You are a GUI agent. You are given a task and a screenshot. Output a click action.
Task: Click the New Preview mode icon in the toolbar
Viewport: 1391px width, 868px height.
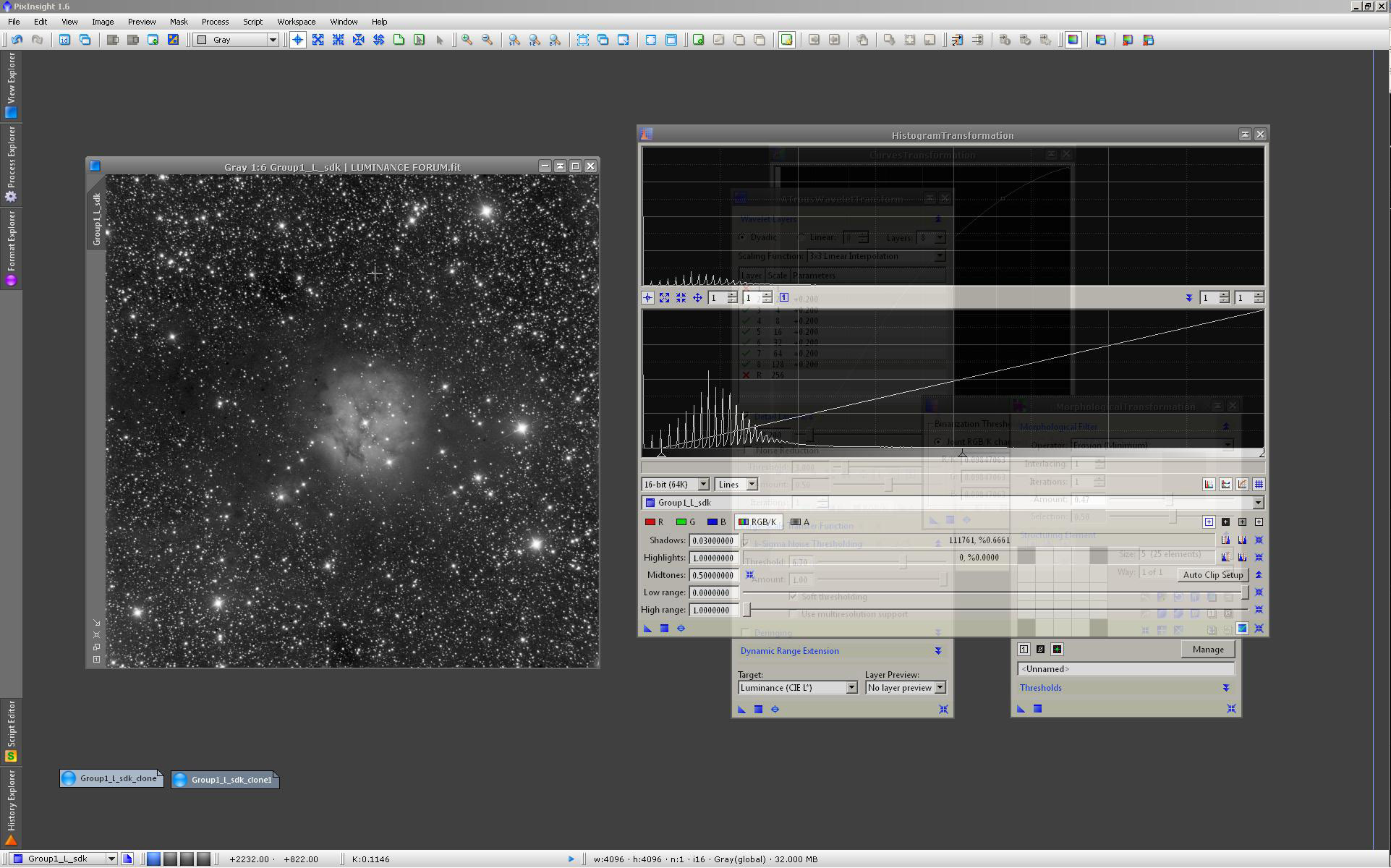tap(399, 40)
